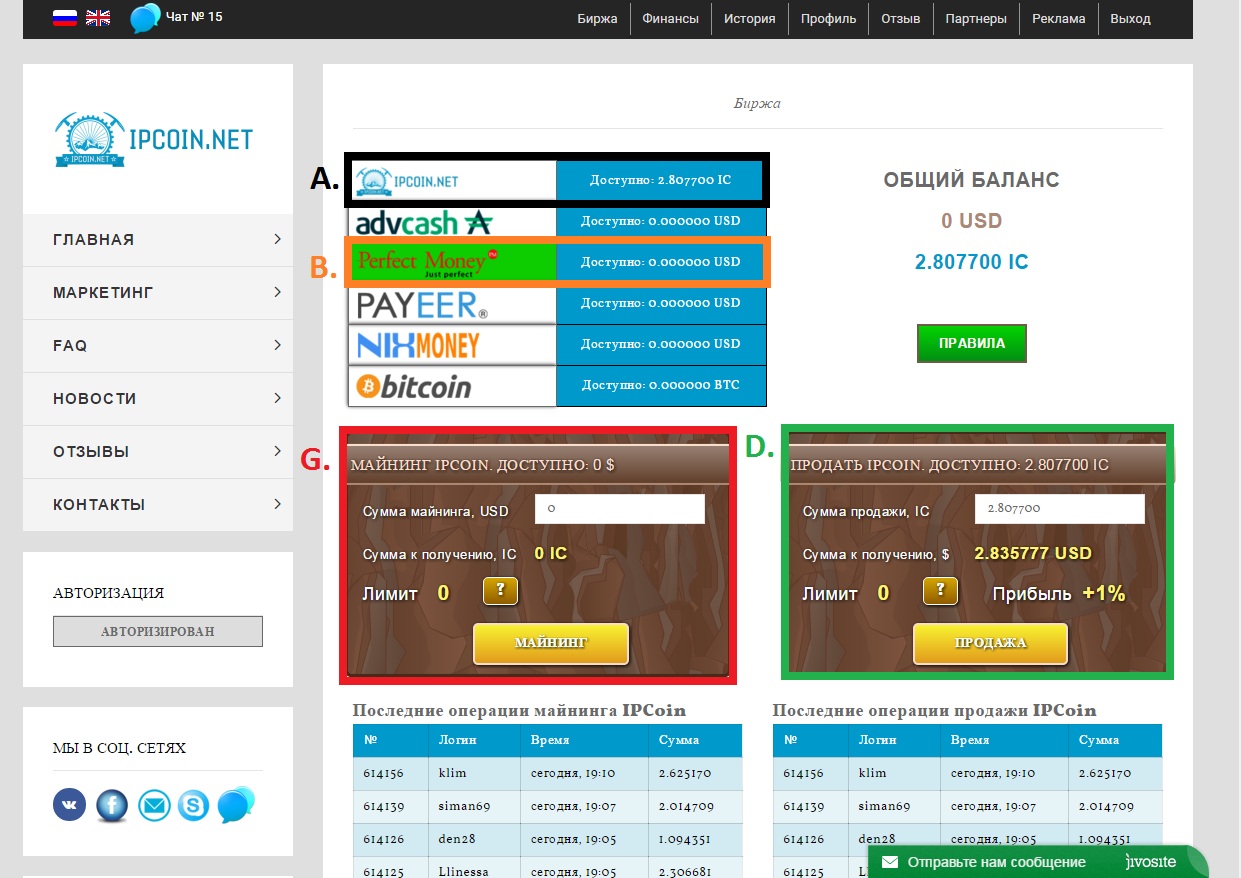Open the Отправьте нам сообщение chat widget
This screenshot has height=878, width=1241.
(1038, 862)
